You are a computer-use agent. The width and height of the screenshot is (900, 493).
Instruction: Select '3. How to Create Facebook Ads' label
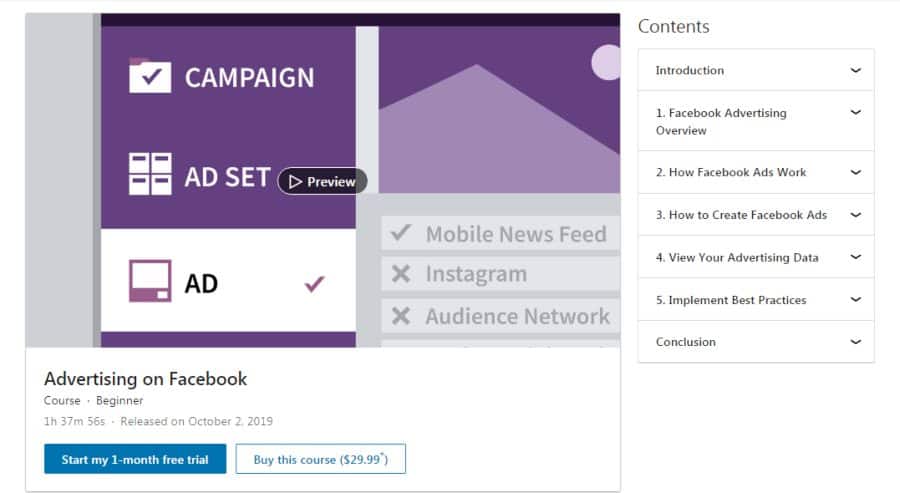(741, 215)
